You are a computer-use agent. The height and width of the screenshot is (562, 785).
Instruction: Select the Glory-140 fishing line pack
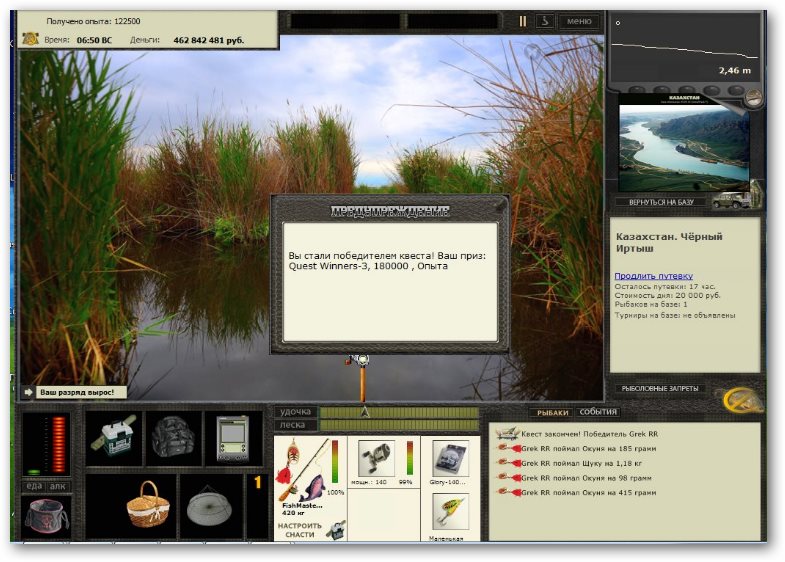point(450,458)
